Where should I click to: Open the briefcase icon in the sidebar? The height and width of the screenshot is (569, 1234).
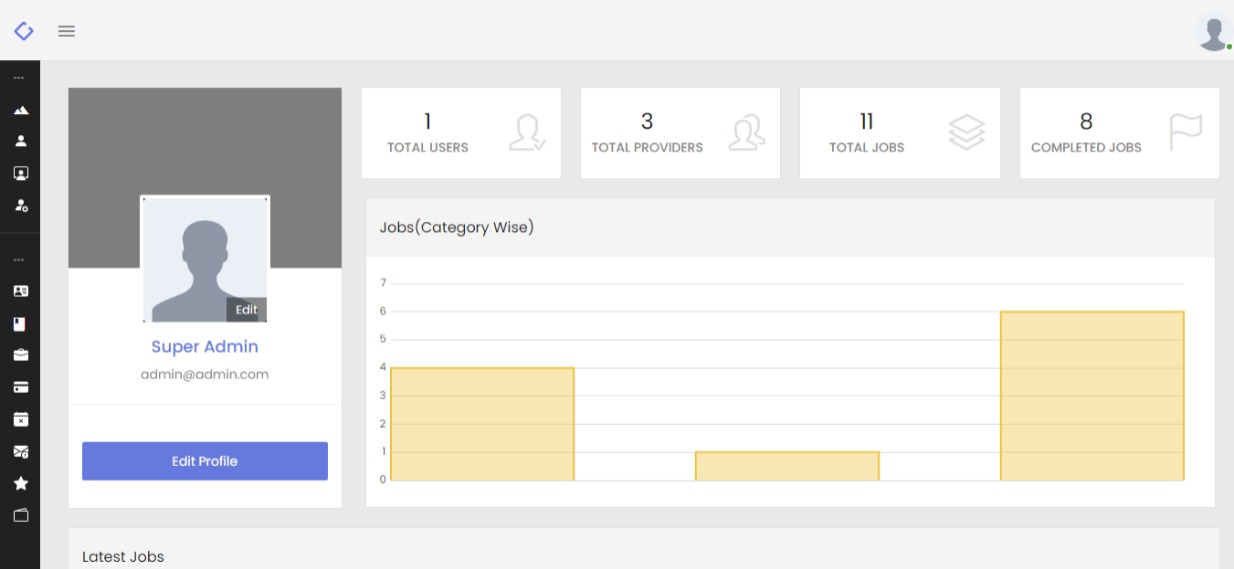coord(20,355)
